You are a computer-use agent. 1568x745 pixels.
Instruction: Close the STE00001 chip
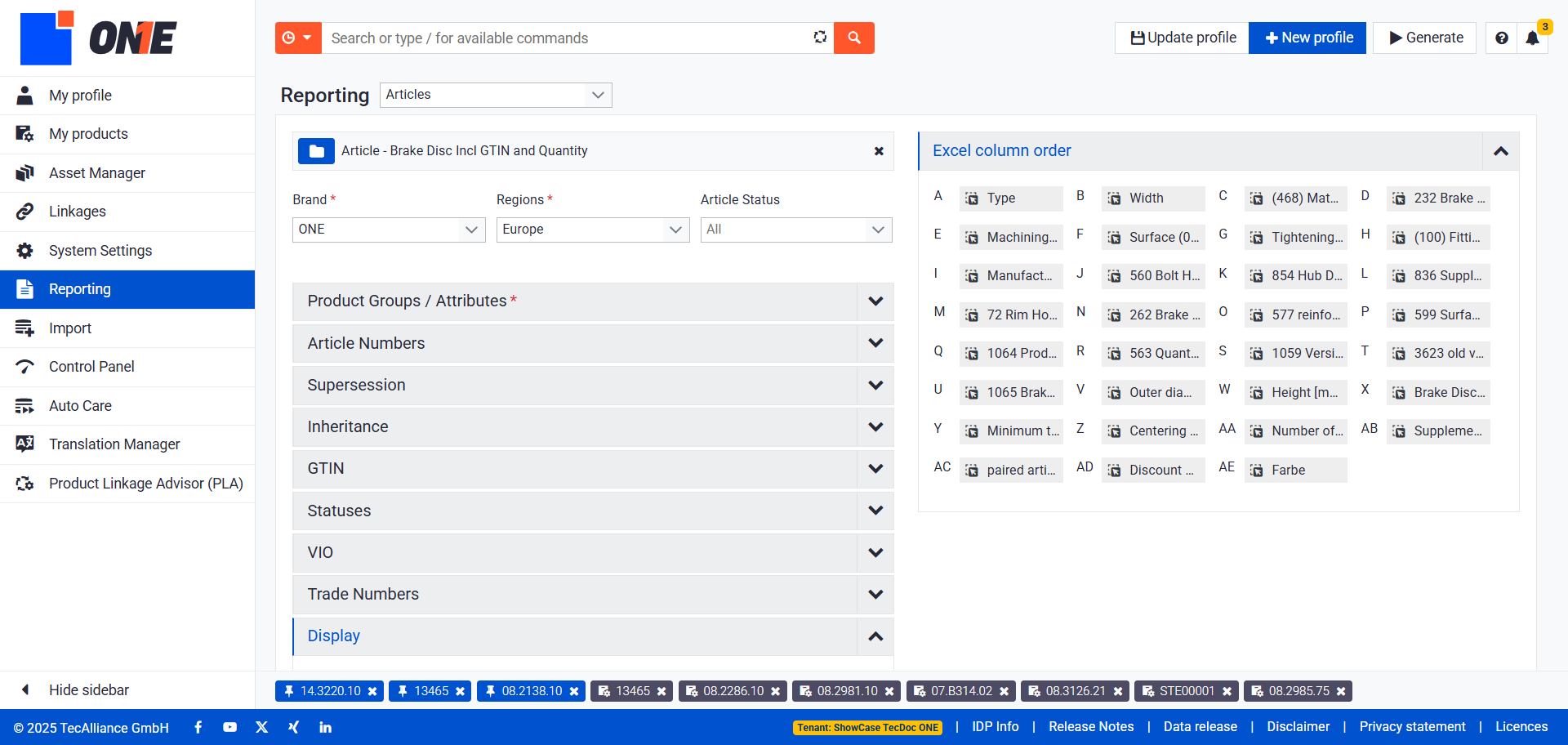[x=1227, y=691]
